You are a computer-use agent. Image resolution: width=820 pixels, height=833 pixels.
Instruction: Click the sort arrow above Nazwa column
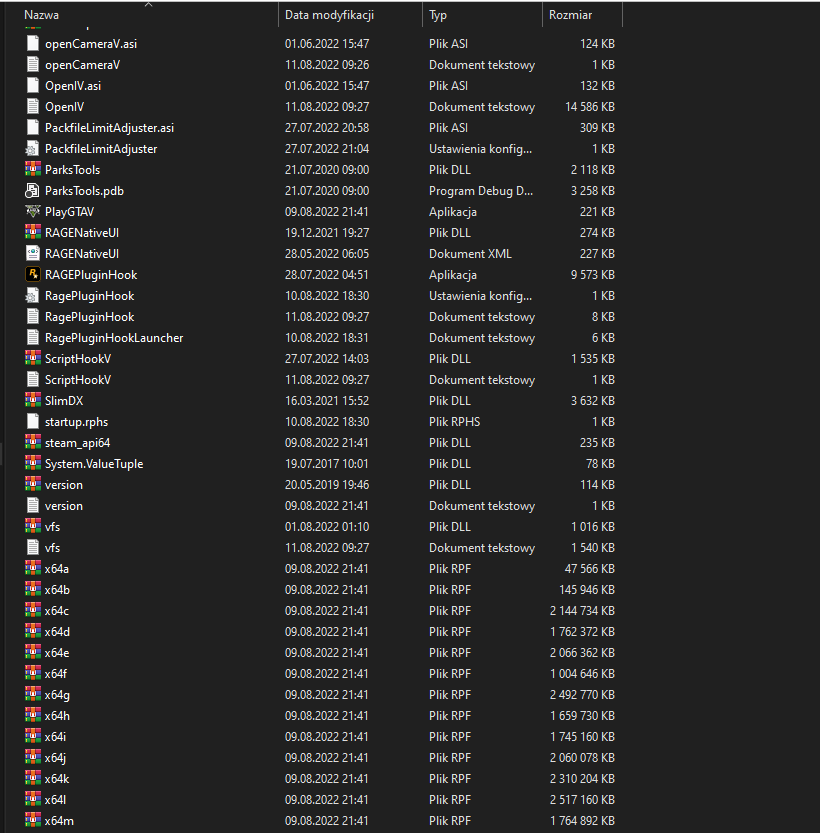click(x=149, y=4)
